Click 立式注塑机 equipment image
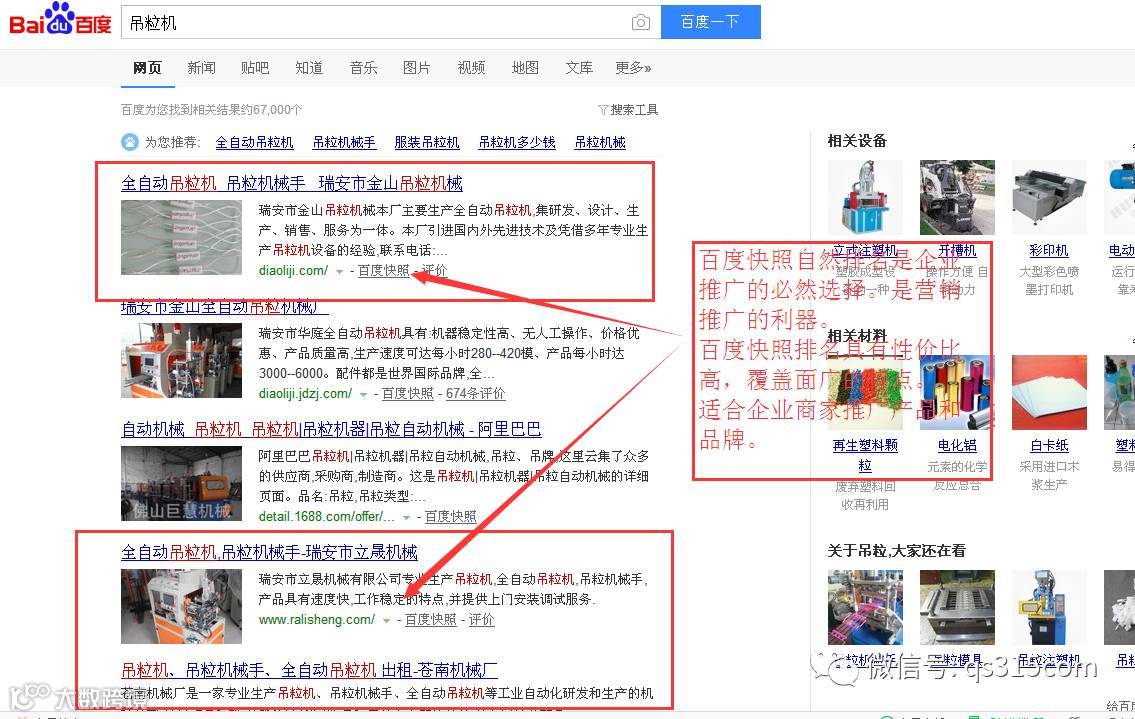The width and height of the screenshot is (1135, 719). tap(865, 197)
